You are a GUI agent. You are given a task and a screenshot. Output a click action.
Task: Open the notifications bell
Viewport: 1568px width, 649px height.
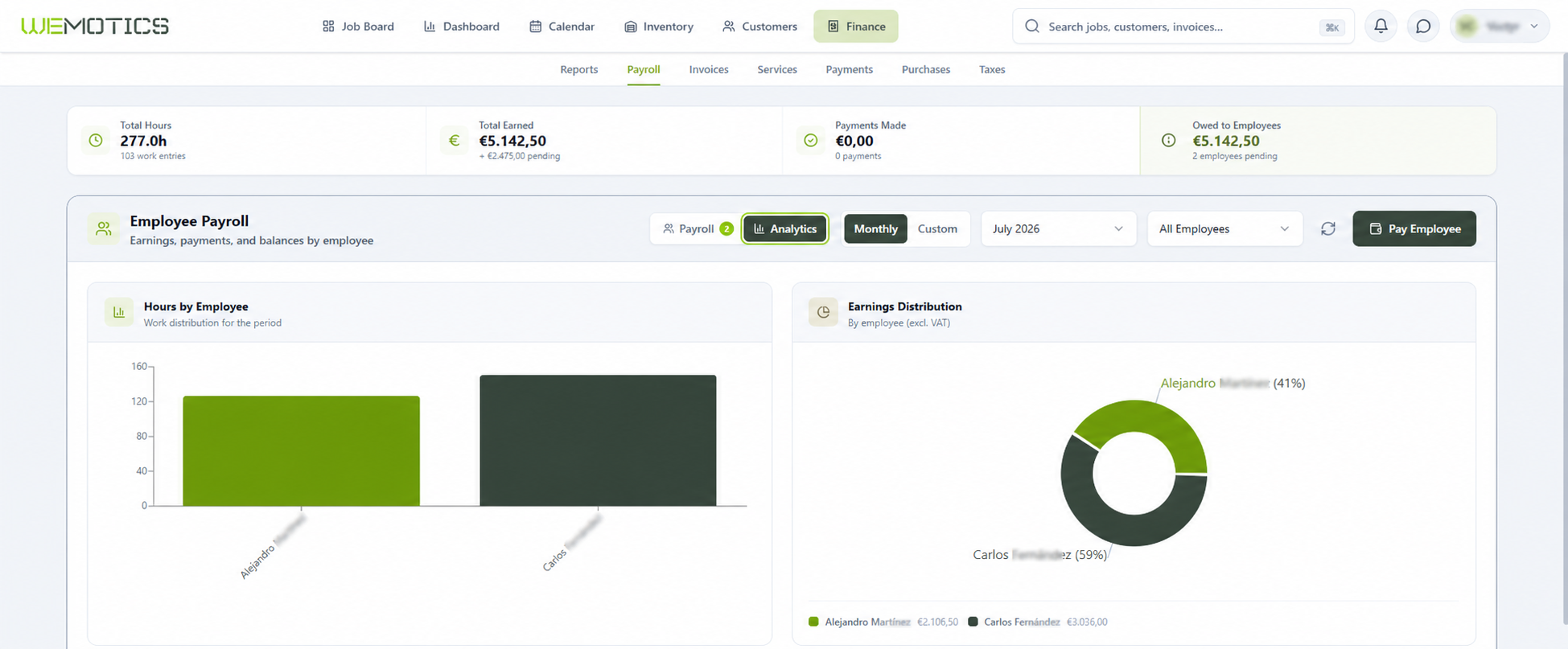[1381, 26]
